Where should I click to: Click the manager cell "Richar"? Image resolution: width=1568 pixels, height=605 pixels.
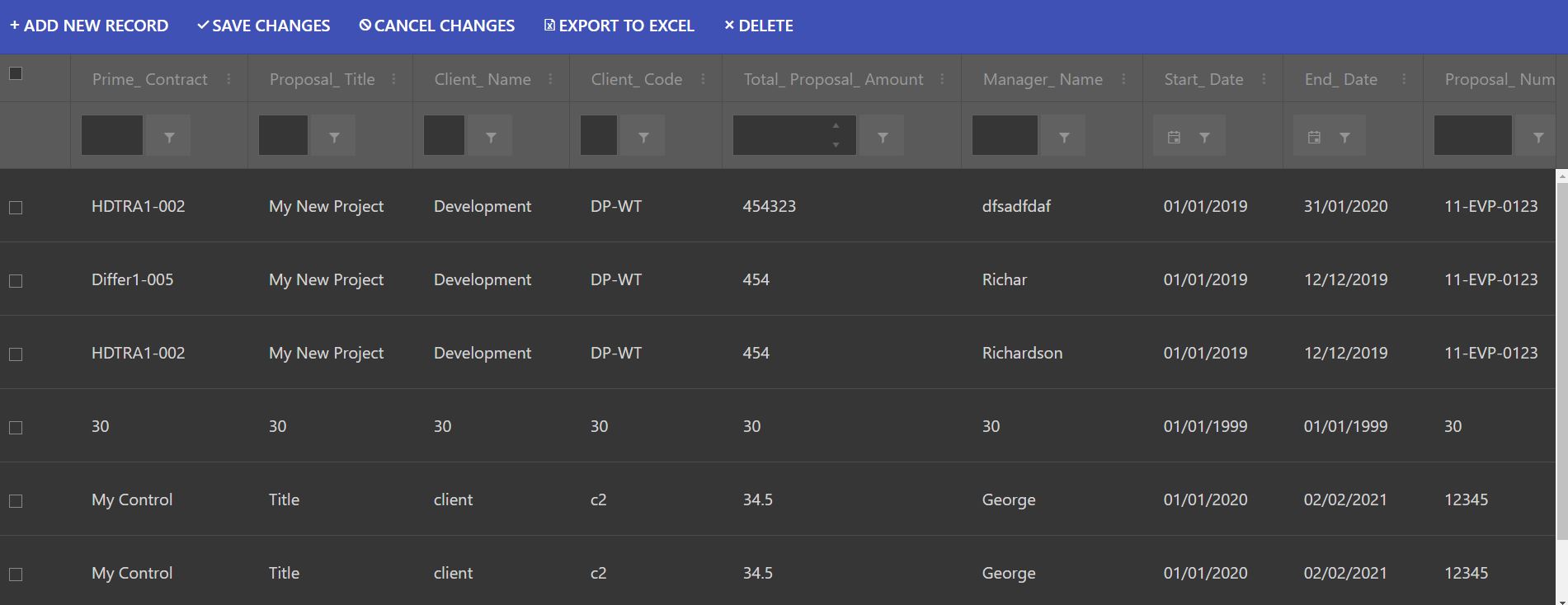click(1004, 279)
